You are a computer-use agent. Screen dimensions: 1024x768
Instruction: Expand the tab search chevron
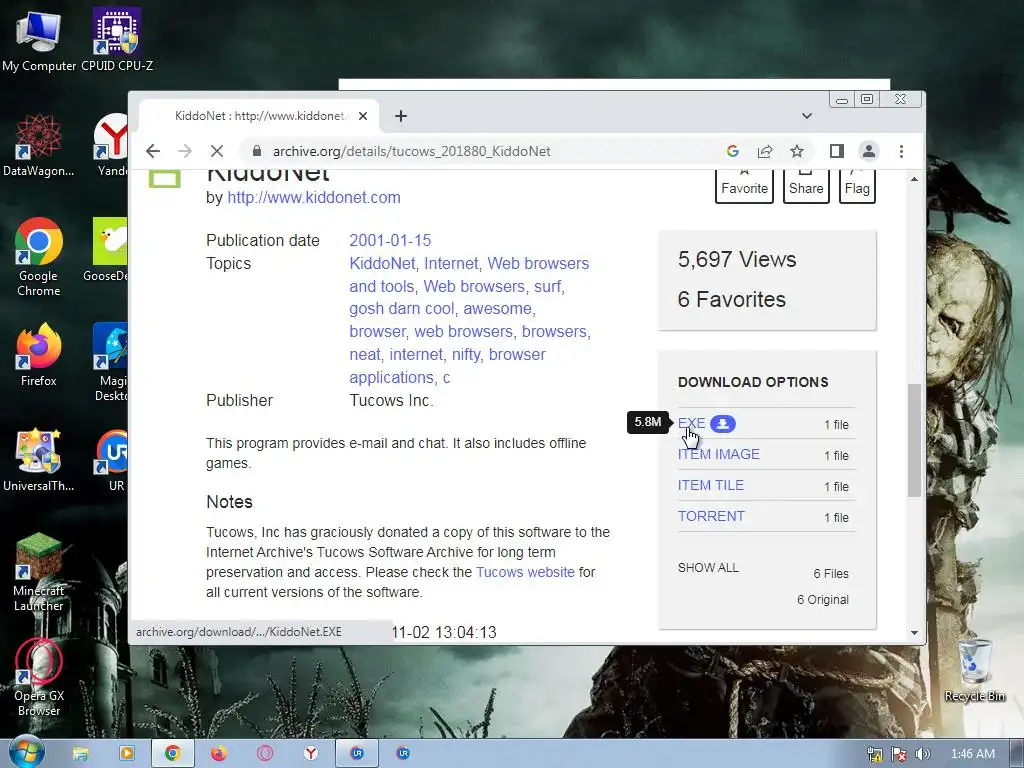click(x=807, y=116)
